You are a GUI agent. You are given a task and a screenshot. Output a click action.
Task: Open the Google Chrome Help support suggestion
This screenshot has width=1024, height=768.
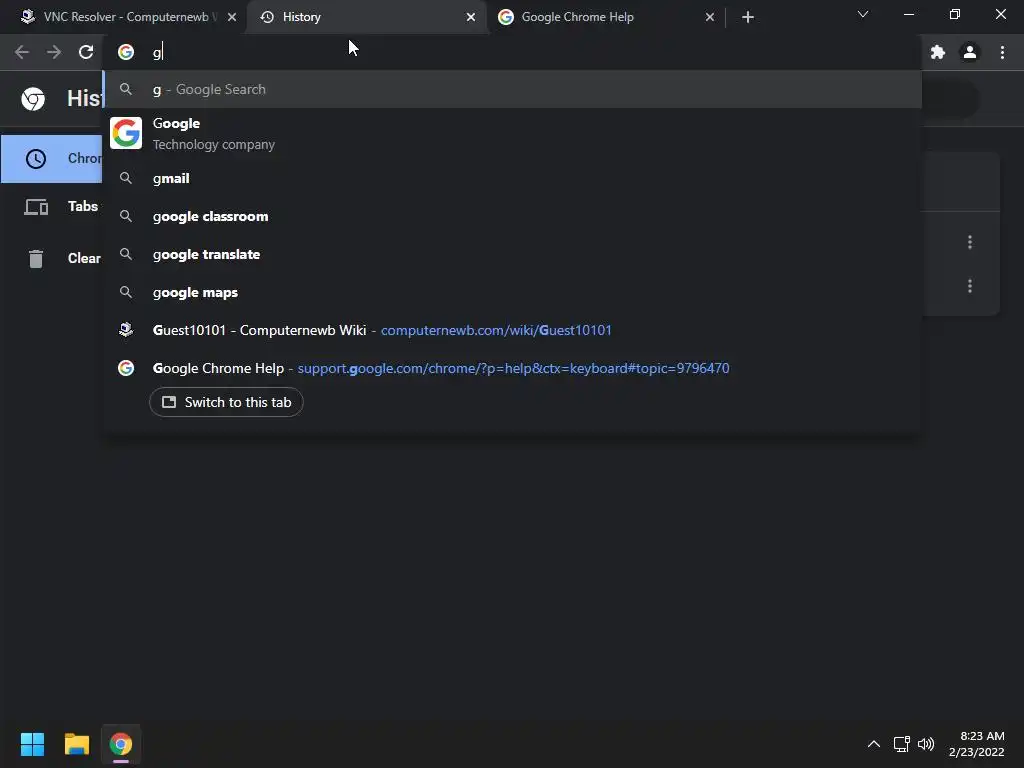[x=513, y=368]
